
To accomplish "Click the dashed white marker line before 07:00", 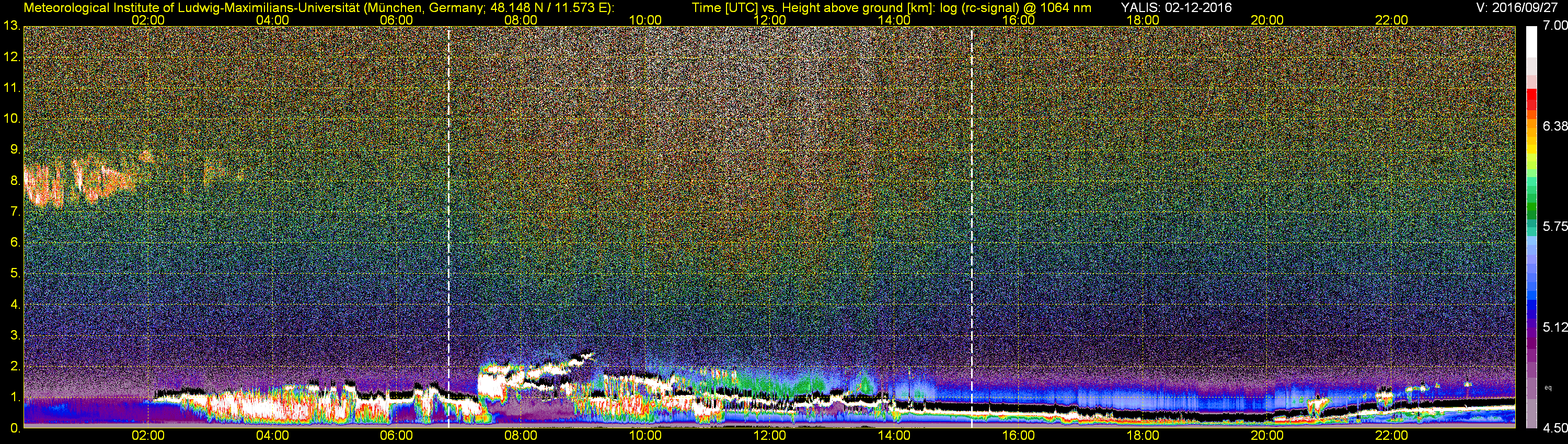I will pos(448,227).
